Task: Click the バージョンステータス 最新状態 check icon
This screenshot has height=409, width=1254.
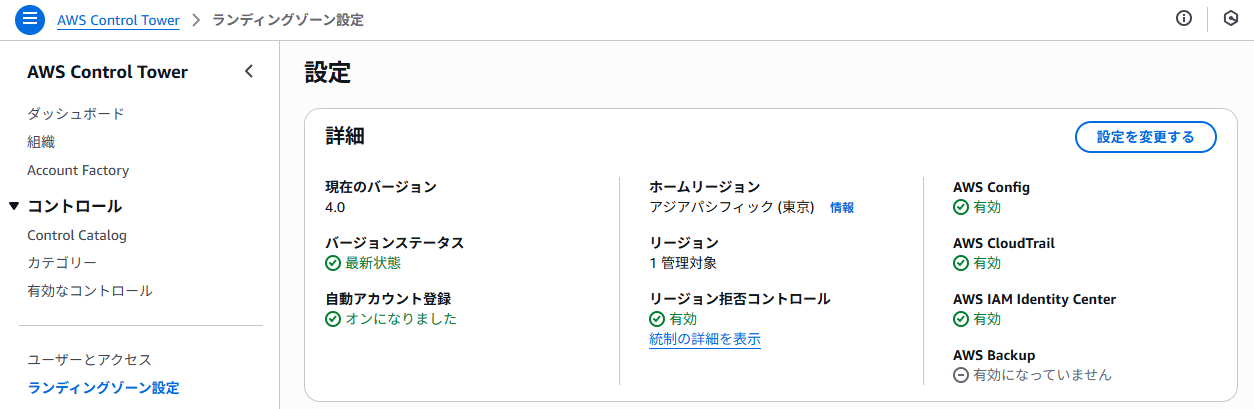Action: tap(333, 263)
